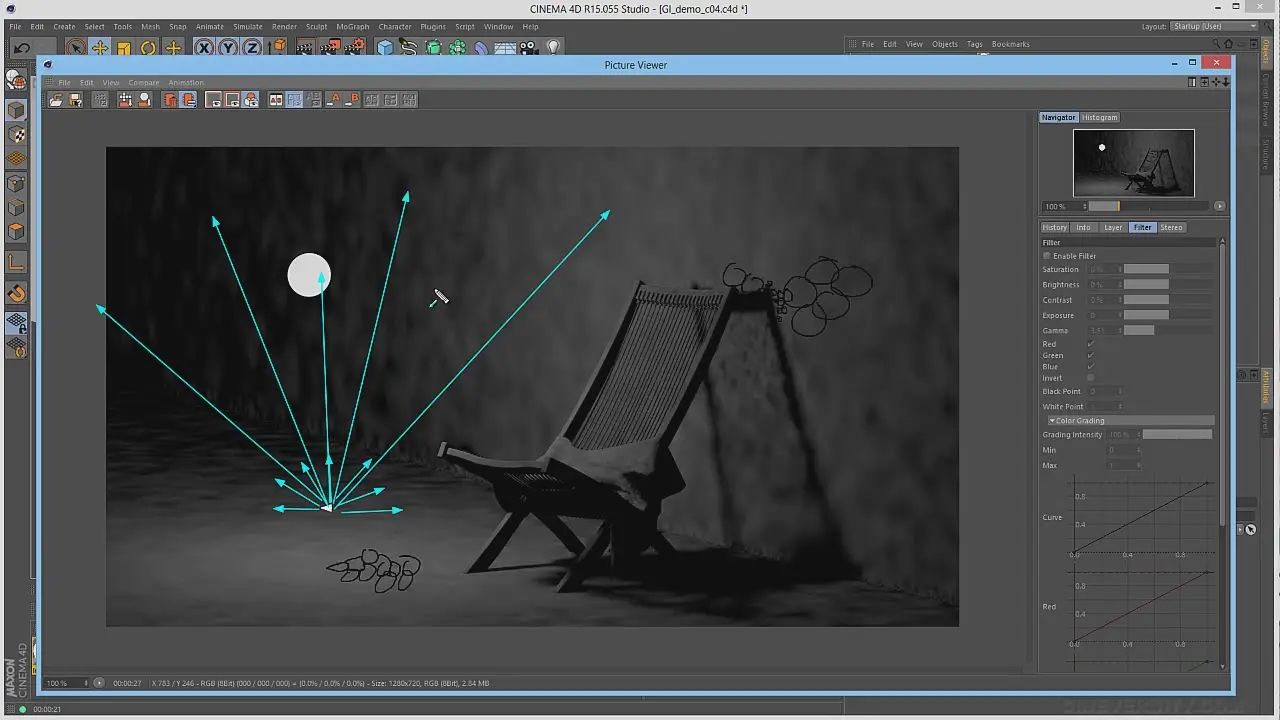Image resolution: width=1280 pixels, height=720 pixels.
Task: Open the Info tab
Action: coord(1083,227)
